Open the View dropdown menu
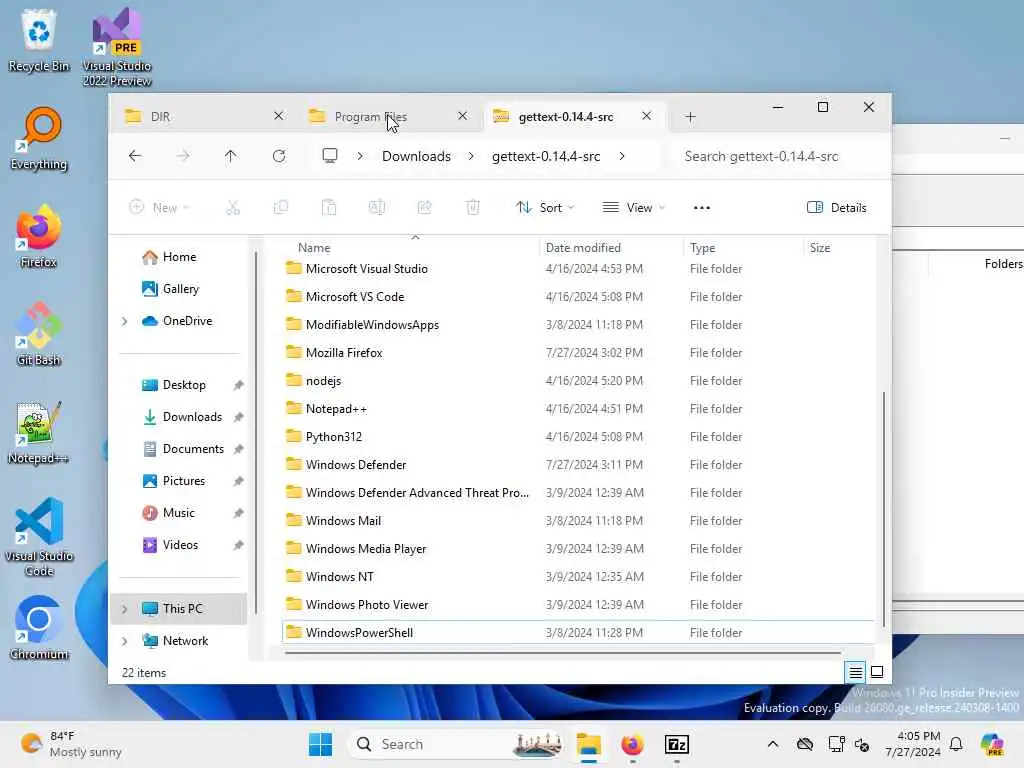Screen dimensions: 1024x768 click(x=633, y=208)
